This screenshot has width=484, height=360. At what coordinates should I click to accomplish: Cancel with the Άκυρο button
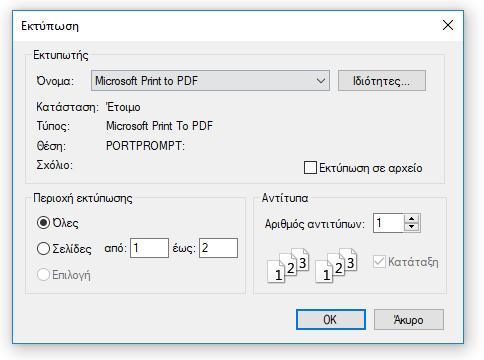coord(409,320)
